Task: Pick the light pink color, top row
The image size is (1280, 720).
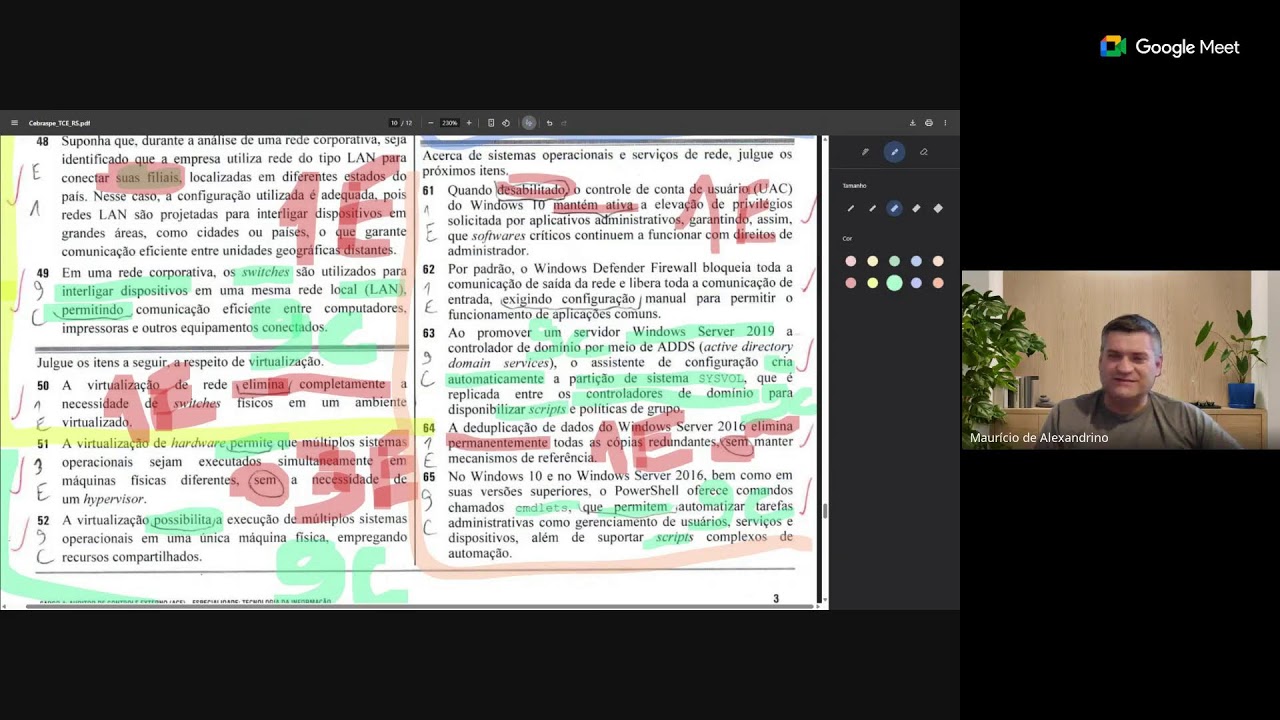Action: pyautogui.click(x=851, y=261)
